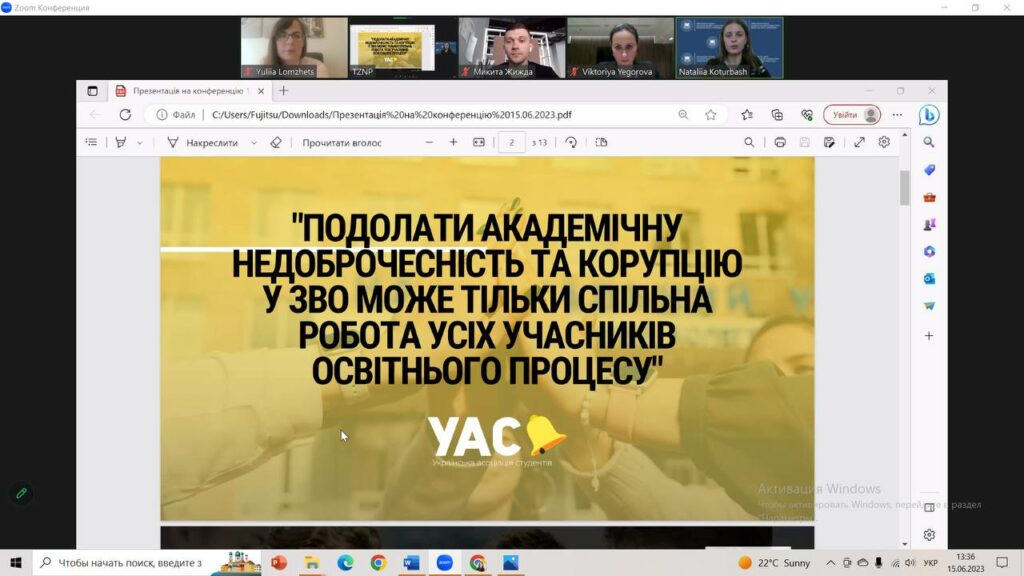Image resolution: width=1024 pixels, height=576 pixels.
Task: Expand Накреслити pen options dropdown
Action: (252, 143)
